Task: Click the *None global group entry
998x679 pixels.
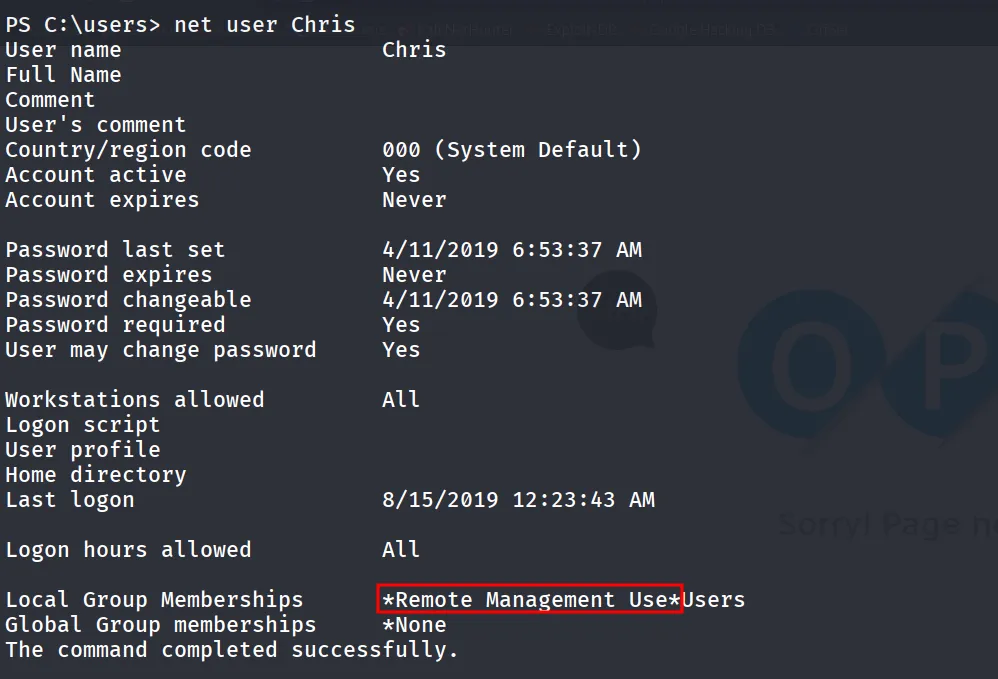Action: click(414, 624)
